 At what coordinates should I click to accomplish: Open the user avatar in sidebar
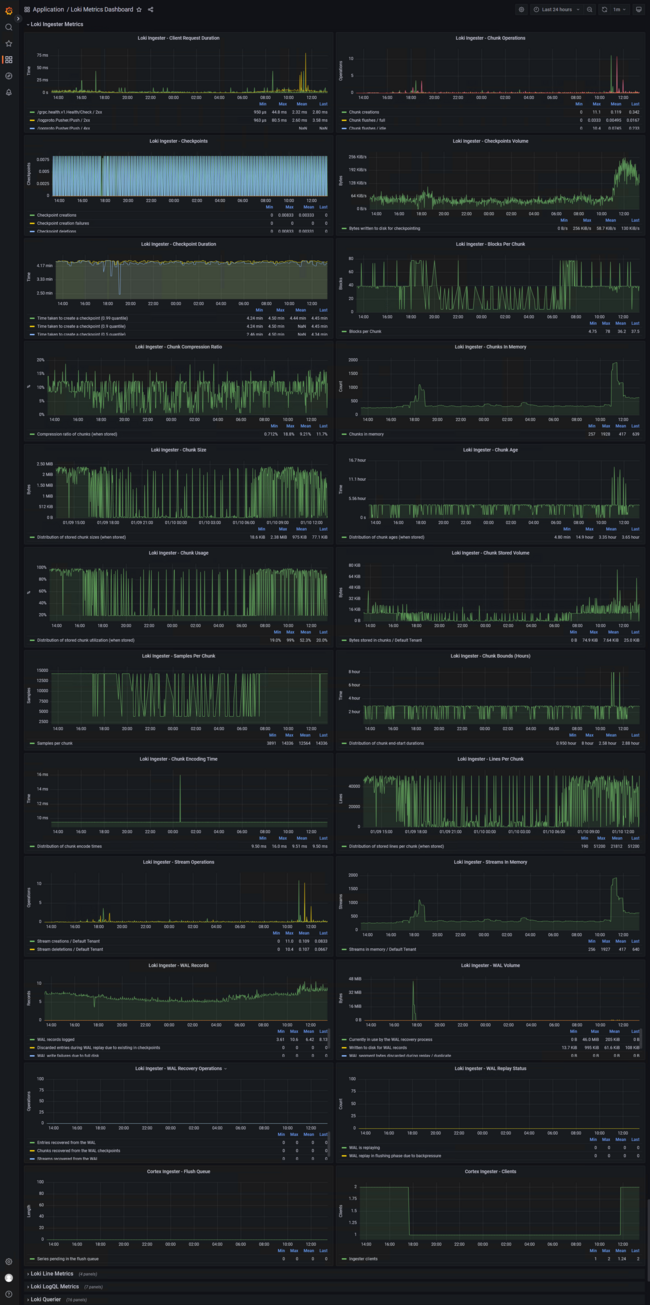tap(9, 1278)
